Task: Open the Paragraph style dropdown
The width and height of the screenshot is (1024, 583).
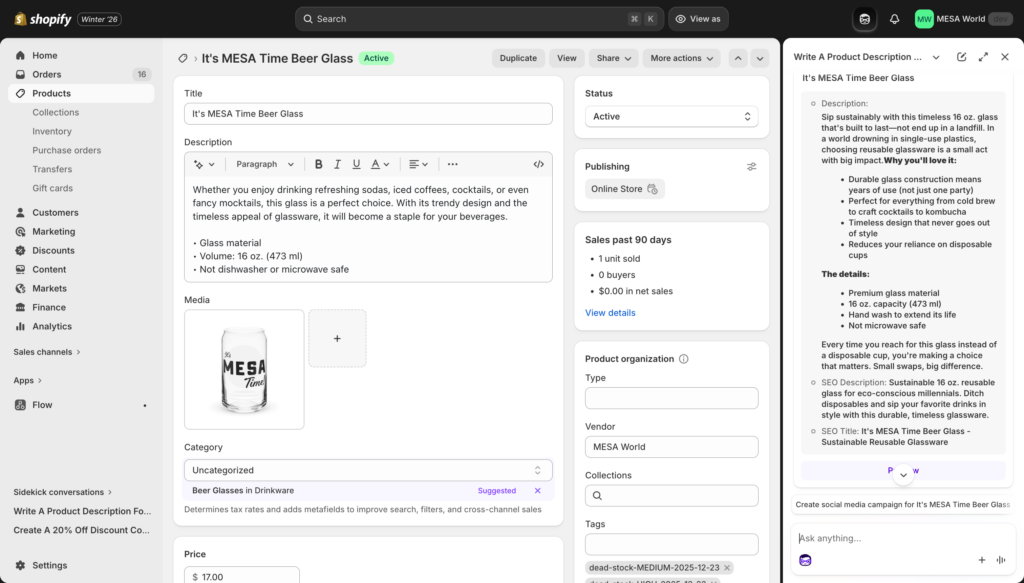Action: click(x=265, y=163)
